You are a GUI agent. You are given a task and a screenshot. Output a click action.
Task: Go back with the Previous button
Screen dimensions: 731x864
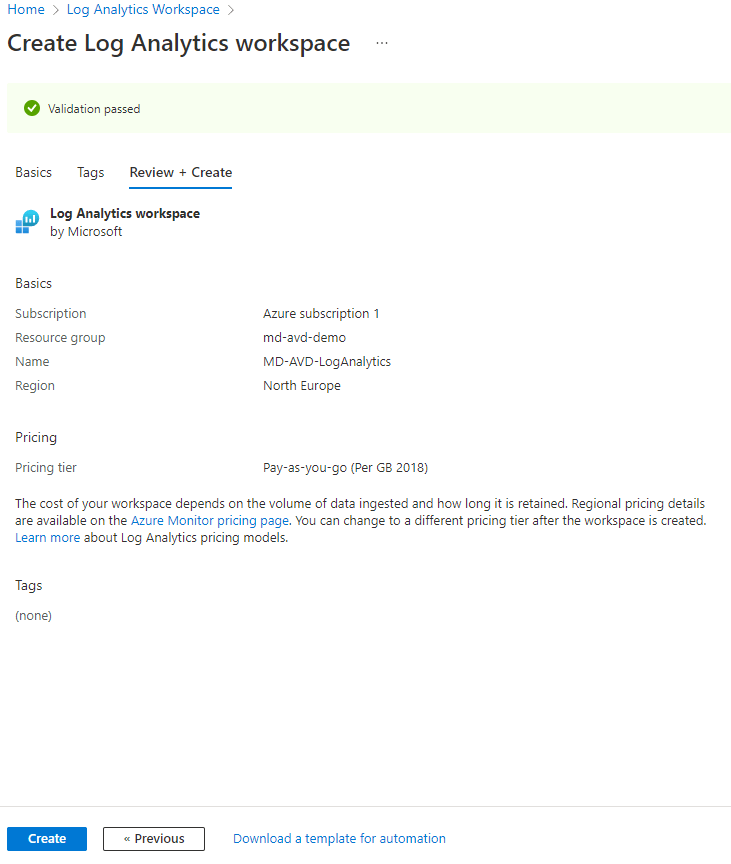tap(154, 839)
